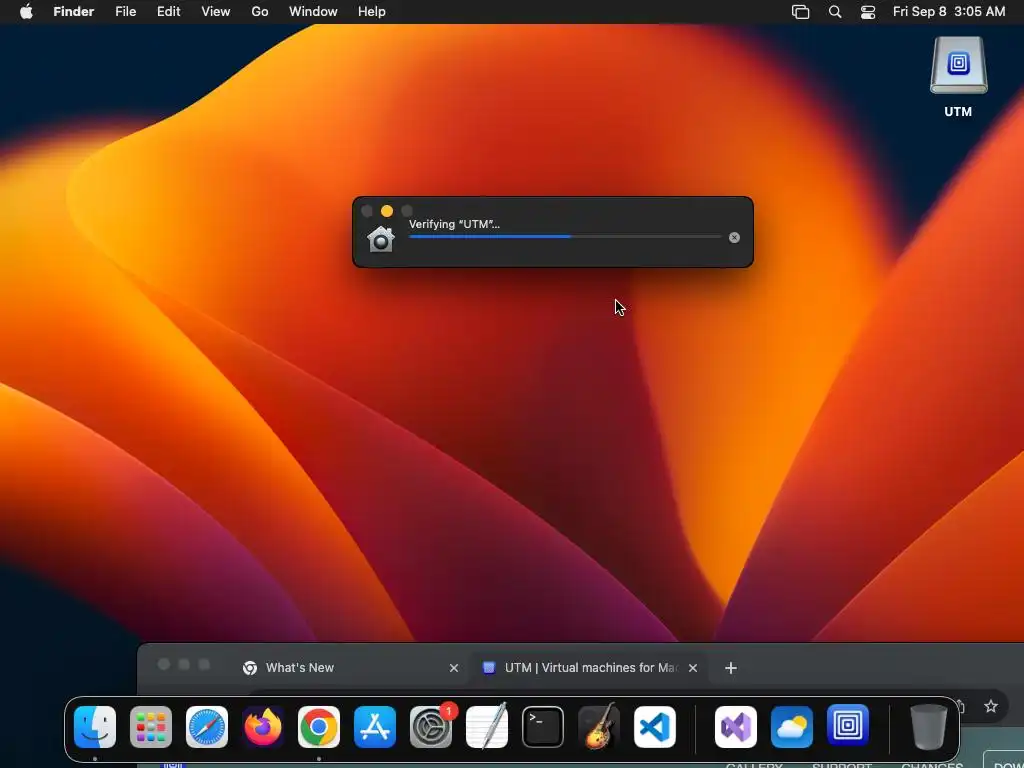The image size is (1024, 768).
Task: Open GarageBand from the Dock
Action: [x=599, y=726]
